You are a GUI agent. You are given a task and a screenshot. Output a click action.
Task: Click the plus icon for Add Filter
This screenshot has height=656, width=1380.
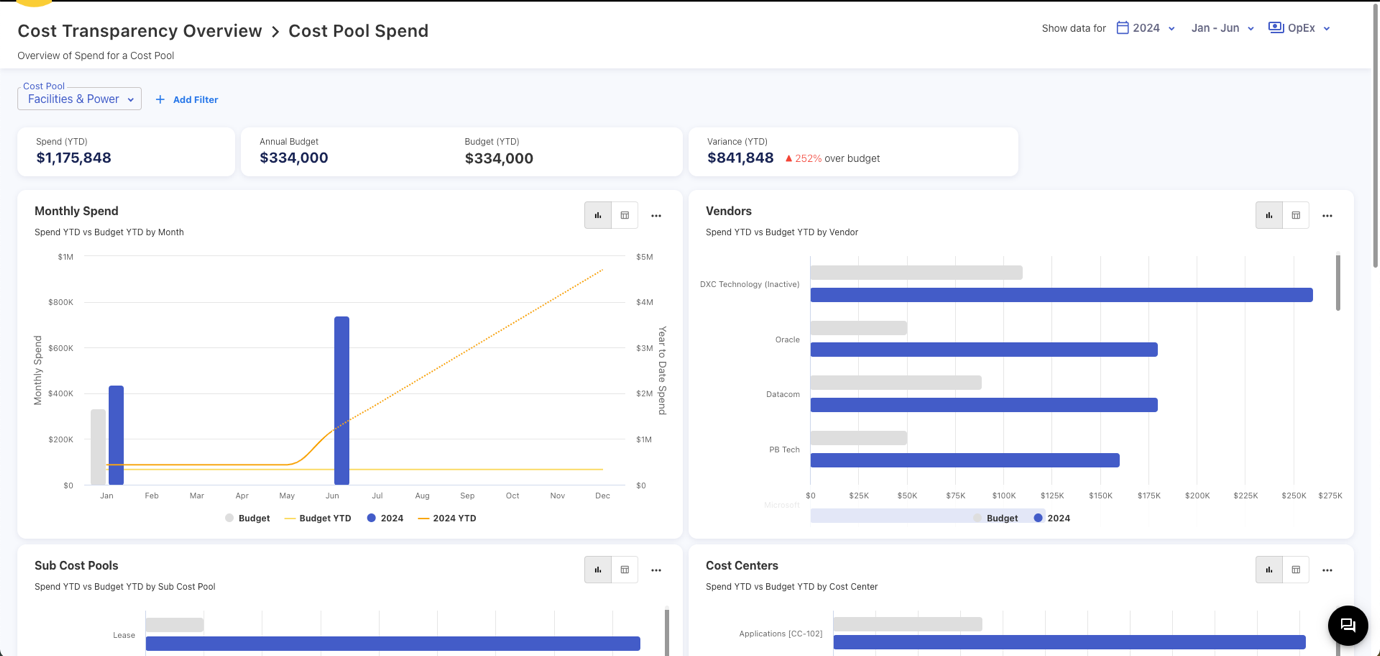tap(160, 100)
